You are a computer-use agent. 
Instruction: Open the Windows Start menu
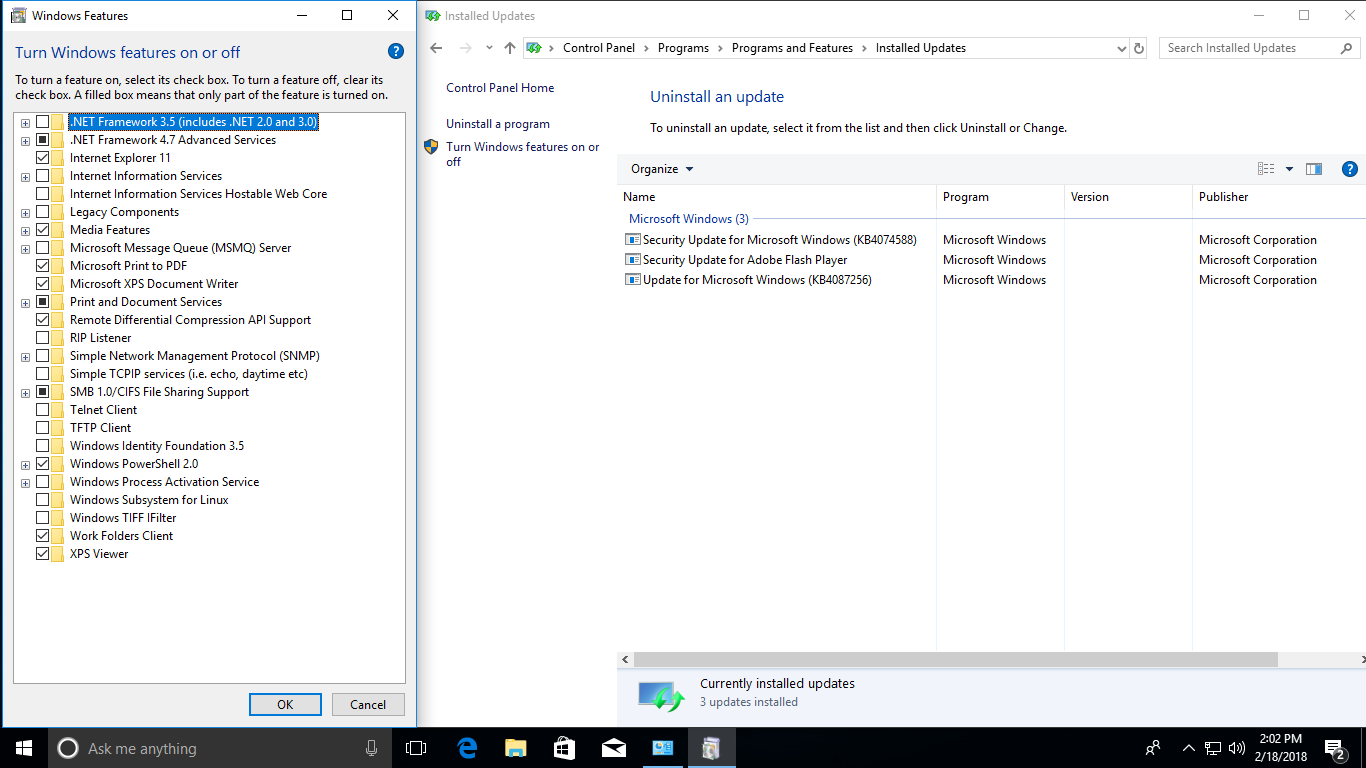click(24, 748)
